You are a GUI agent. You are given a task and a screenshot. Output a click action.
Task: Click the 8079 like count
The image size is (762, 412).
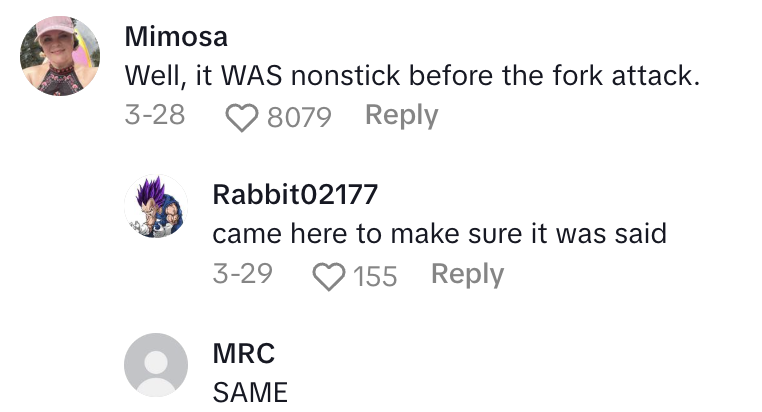(x=299, y=117)
